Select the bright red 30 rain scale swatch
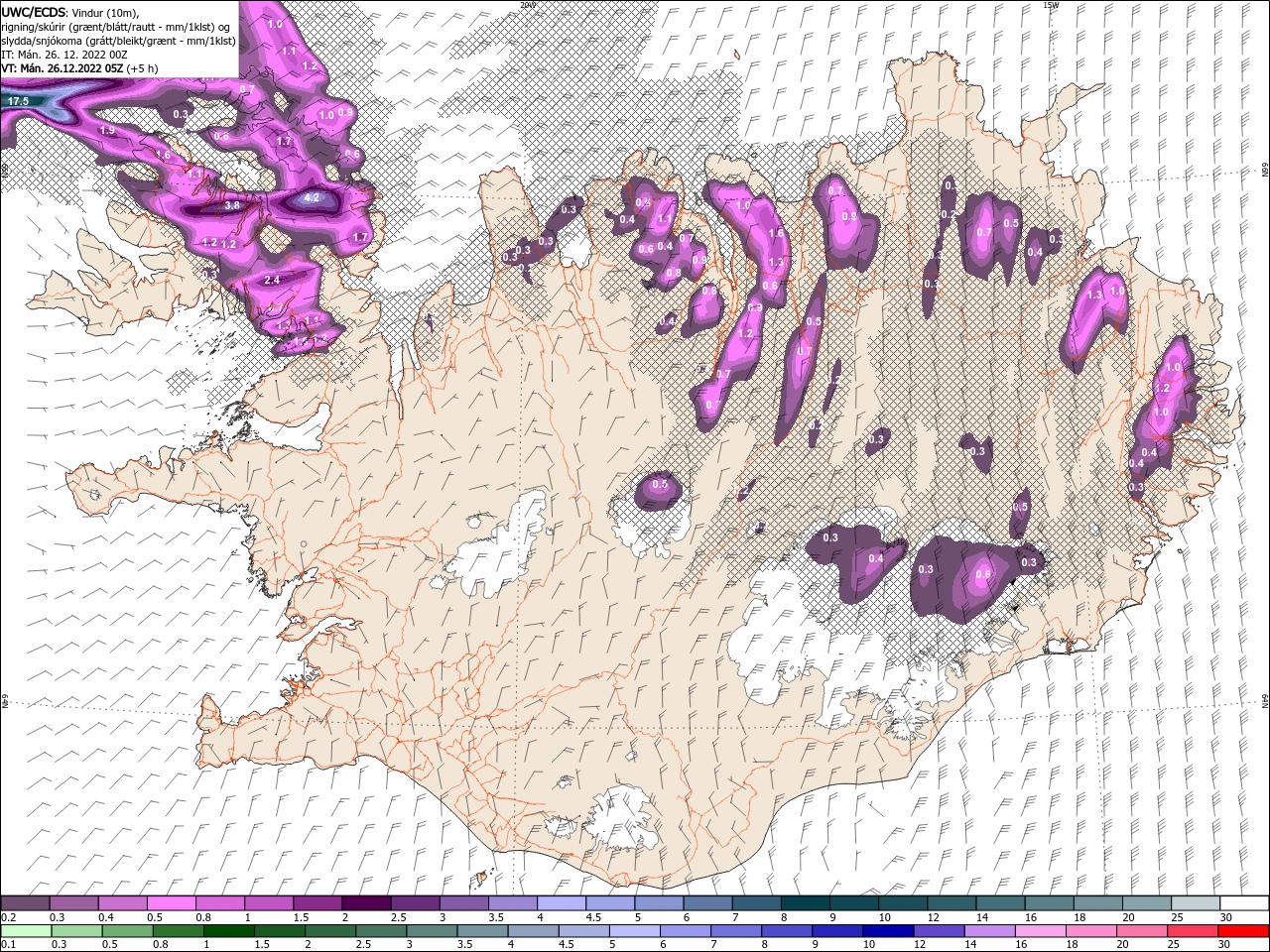 [x=1242, y=931]
